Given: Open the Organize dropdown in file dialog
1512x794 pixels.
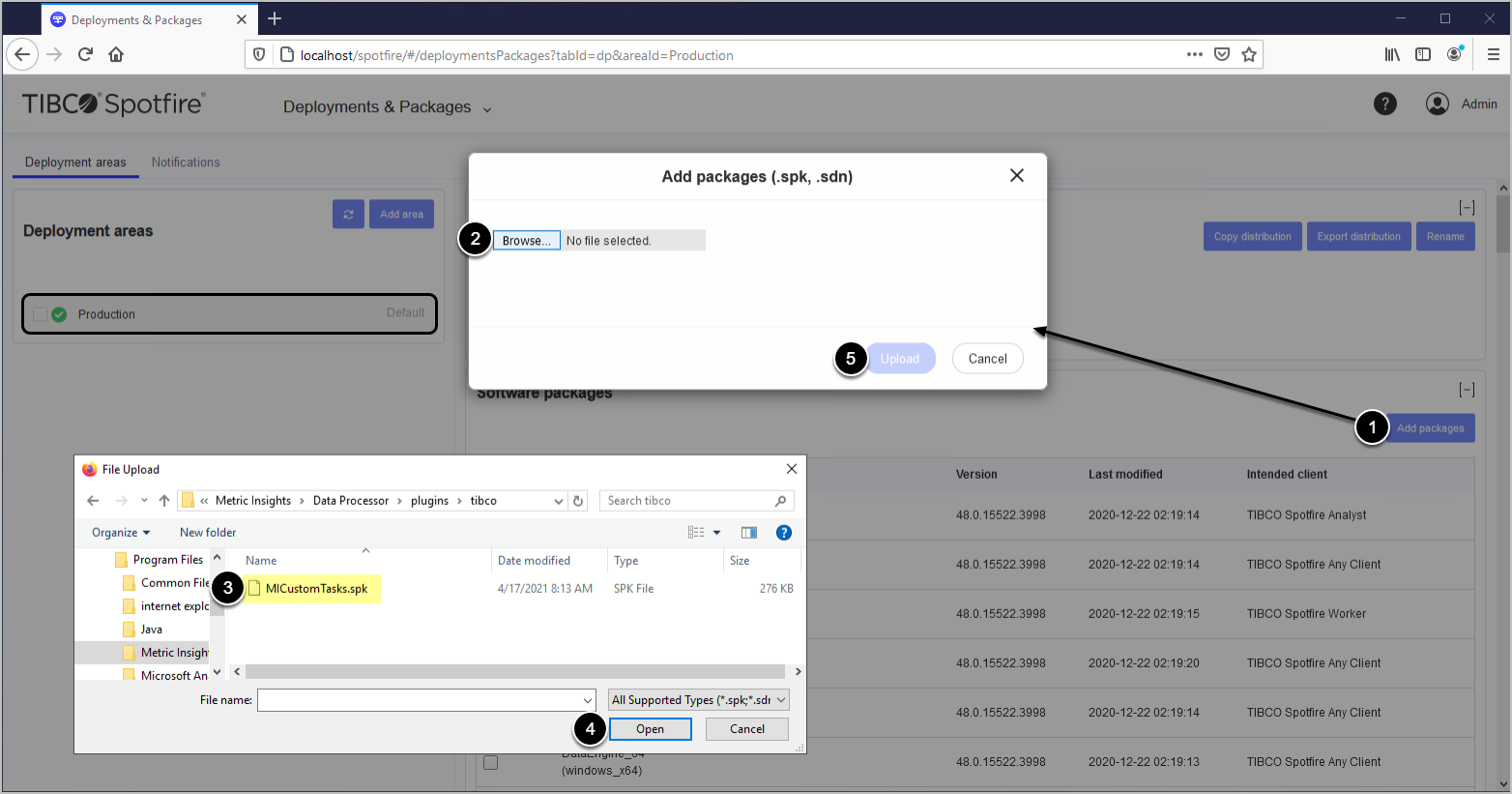Looking at the screenshot, I should (121, 532).
